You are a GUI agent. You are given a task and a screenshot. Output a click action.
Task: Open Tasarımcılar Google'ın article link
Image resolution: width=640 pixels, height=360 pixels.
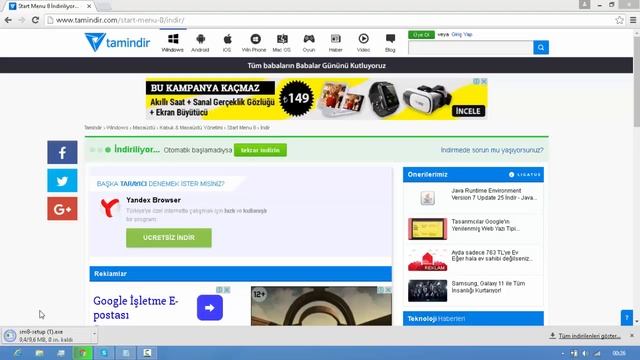coord(485,225)
